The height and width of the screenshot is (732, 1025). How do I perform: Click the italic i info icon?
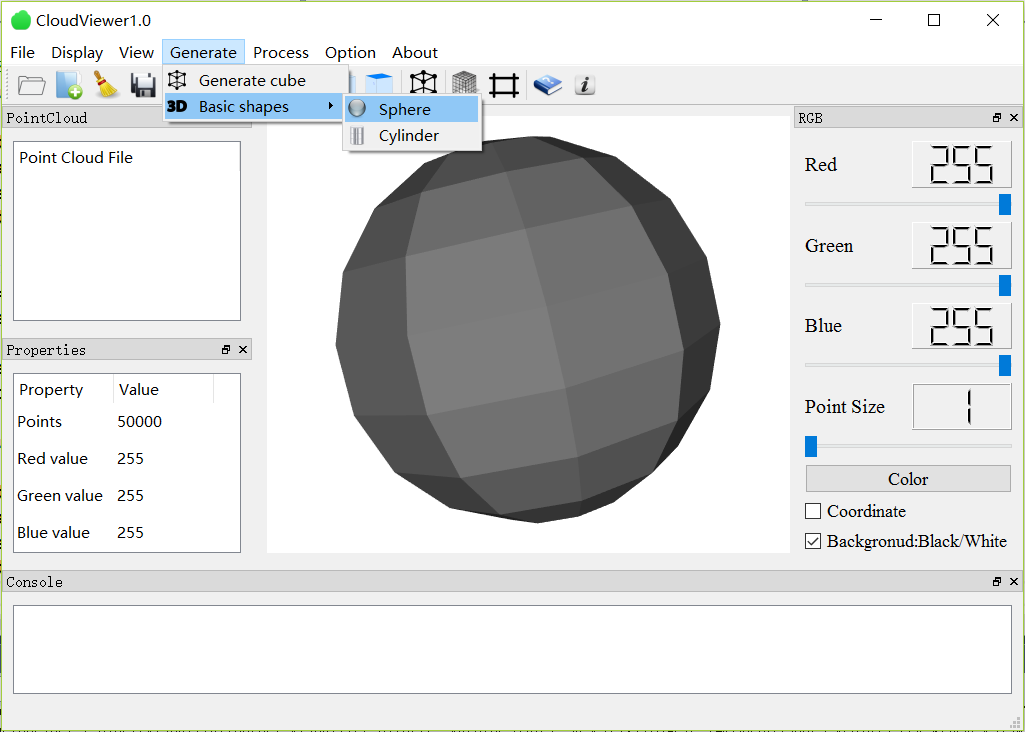pos(585,85)
